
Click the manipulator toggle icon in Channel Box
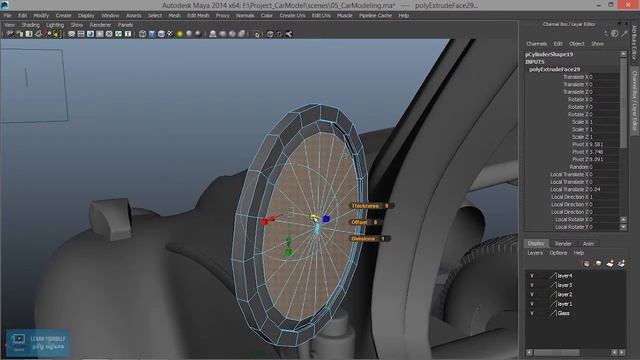point(606,34)
